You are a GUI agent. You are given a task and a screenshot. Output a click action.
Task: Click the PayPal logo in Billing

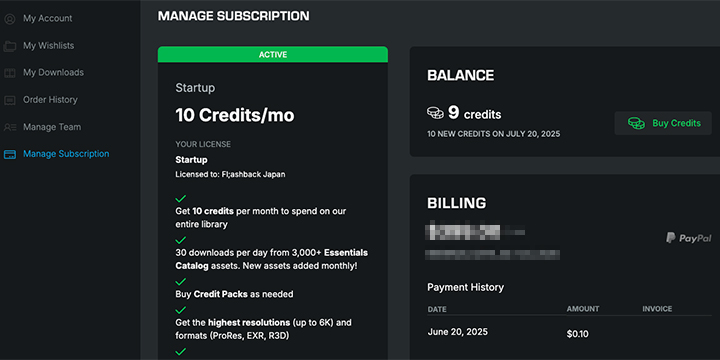(688, 238)
